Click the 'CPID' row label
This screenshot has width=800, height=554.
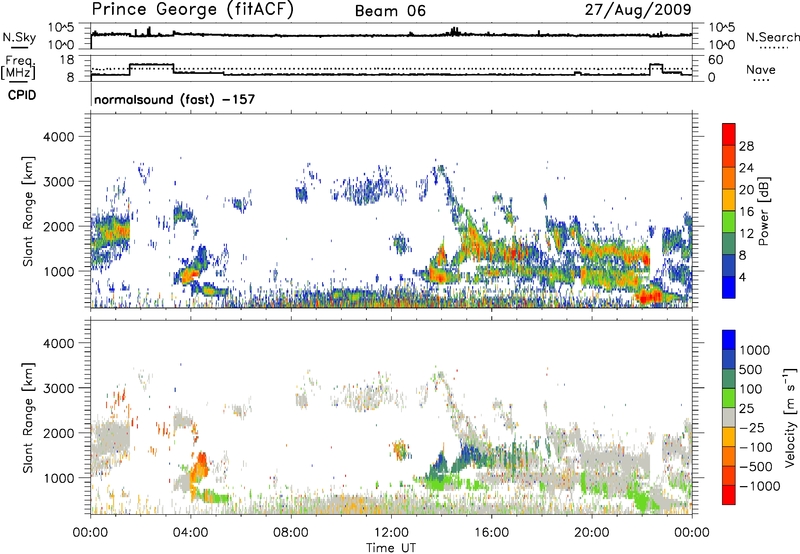coord(22,95)
